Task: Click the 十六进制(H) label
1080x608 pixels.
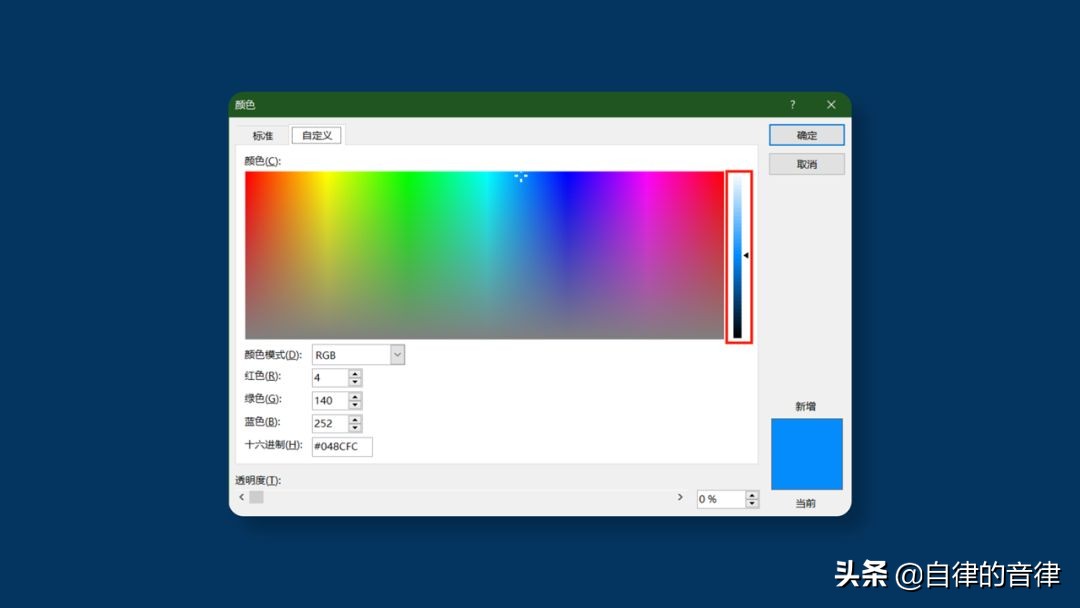Action: coord(273,445)
